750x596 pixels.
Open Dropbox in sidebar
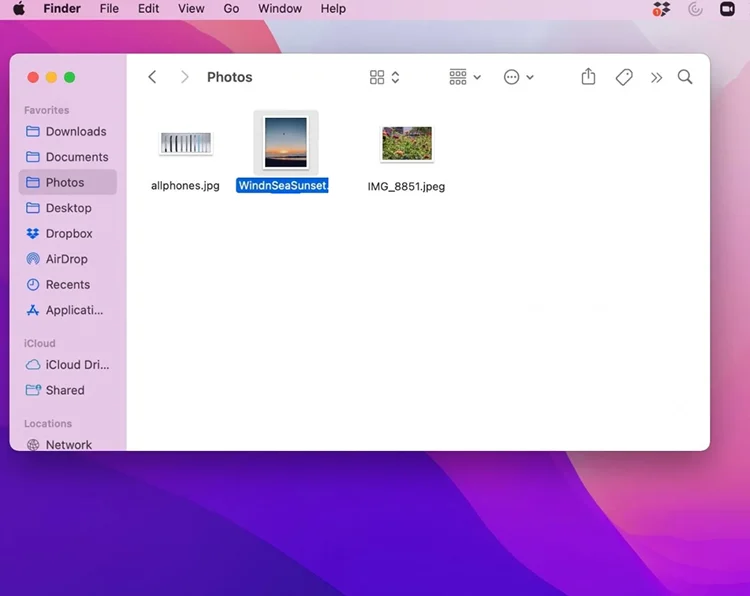[x=67, y=233]
